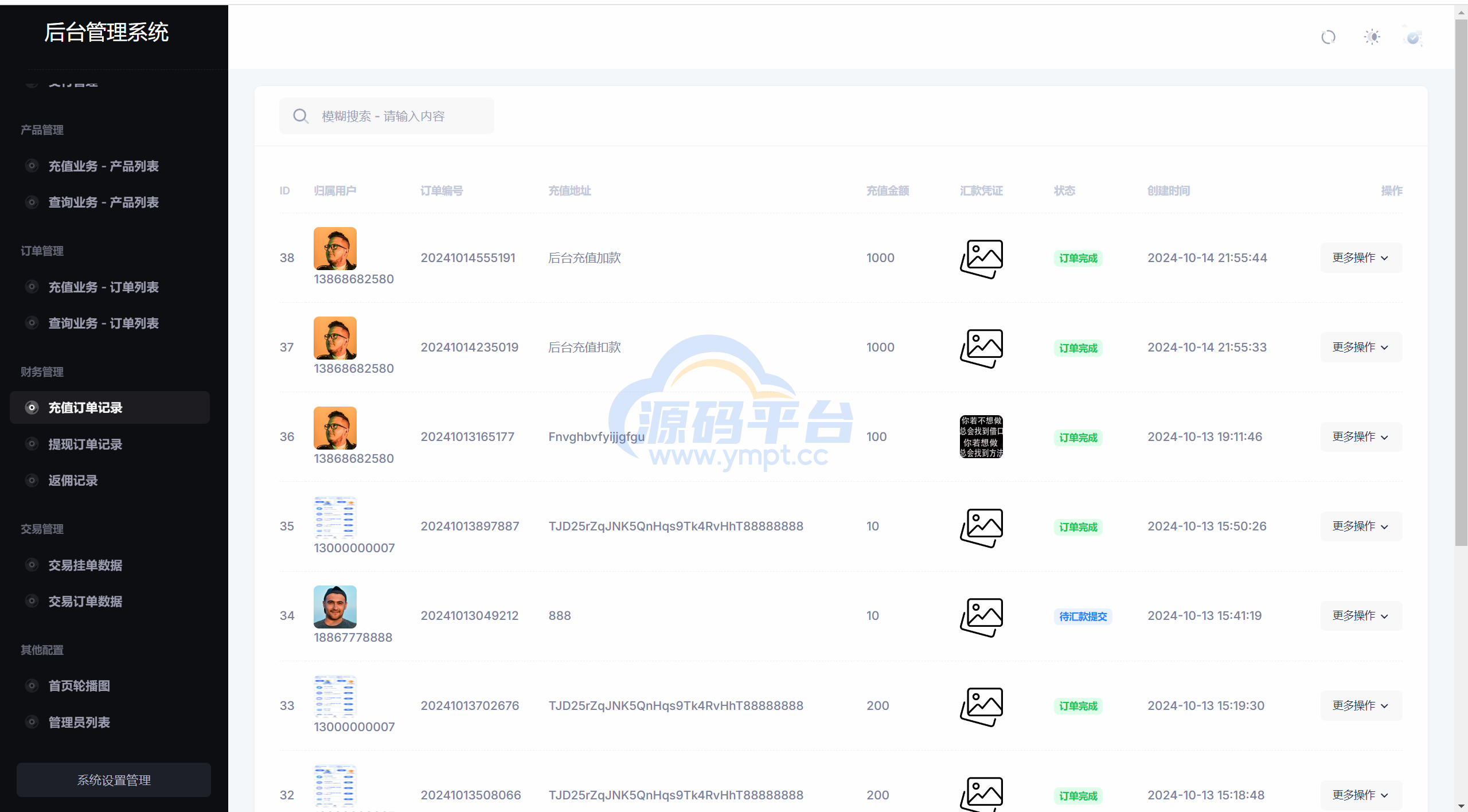
Task: Click the page vertical scrollbar
Action: [x=1461, y=284]
